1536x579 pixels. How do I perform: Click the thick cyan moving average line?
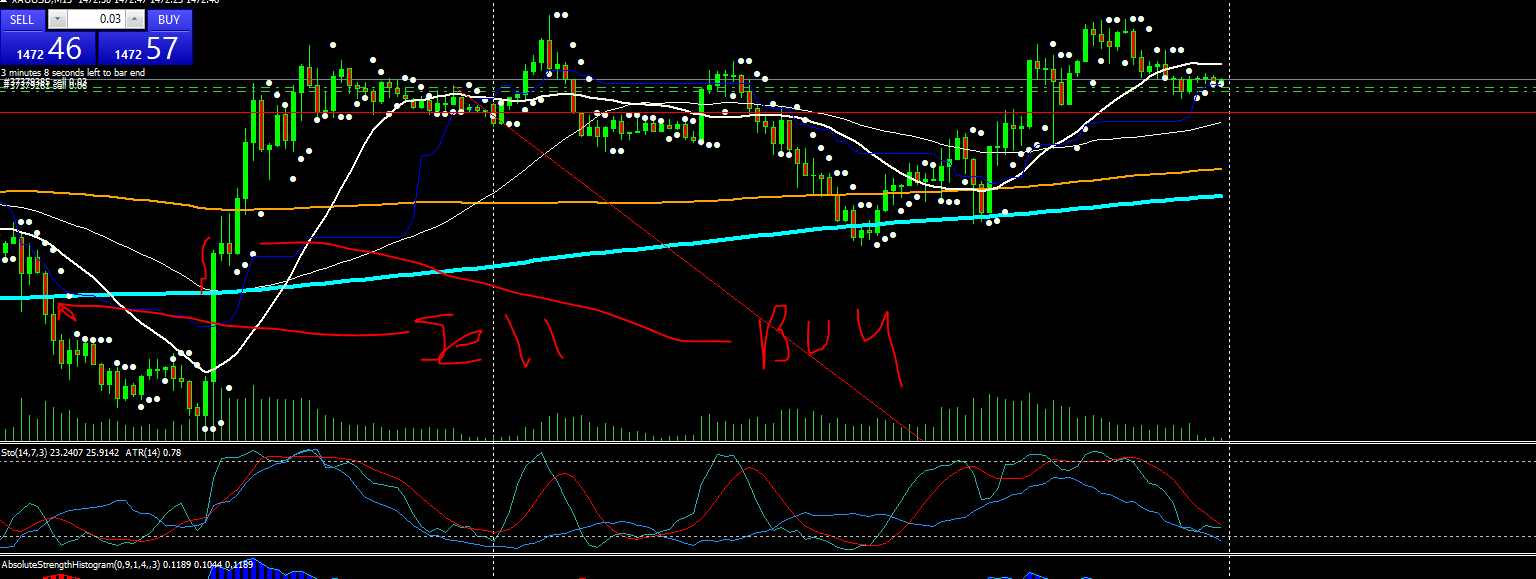click(x=1100, y=206)
